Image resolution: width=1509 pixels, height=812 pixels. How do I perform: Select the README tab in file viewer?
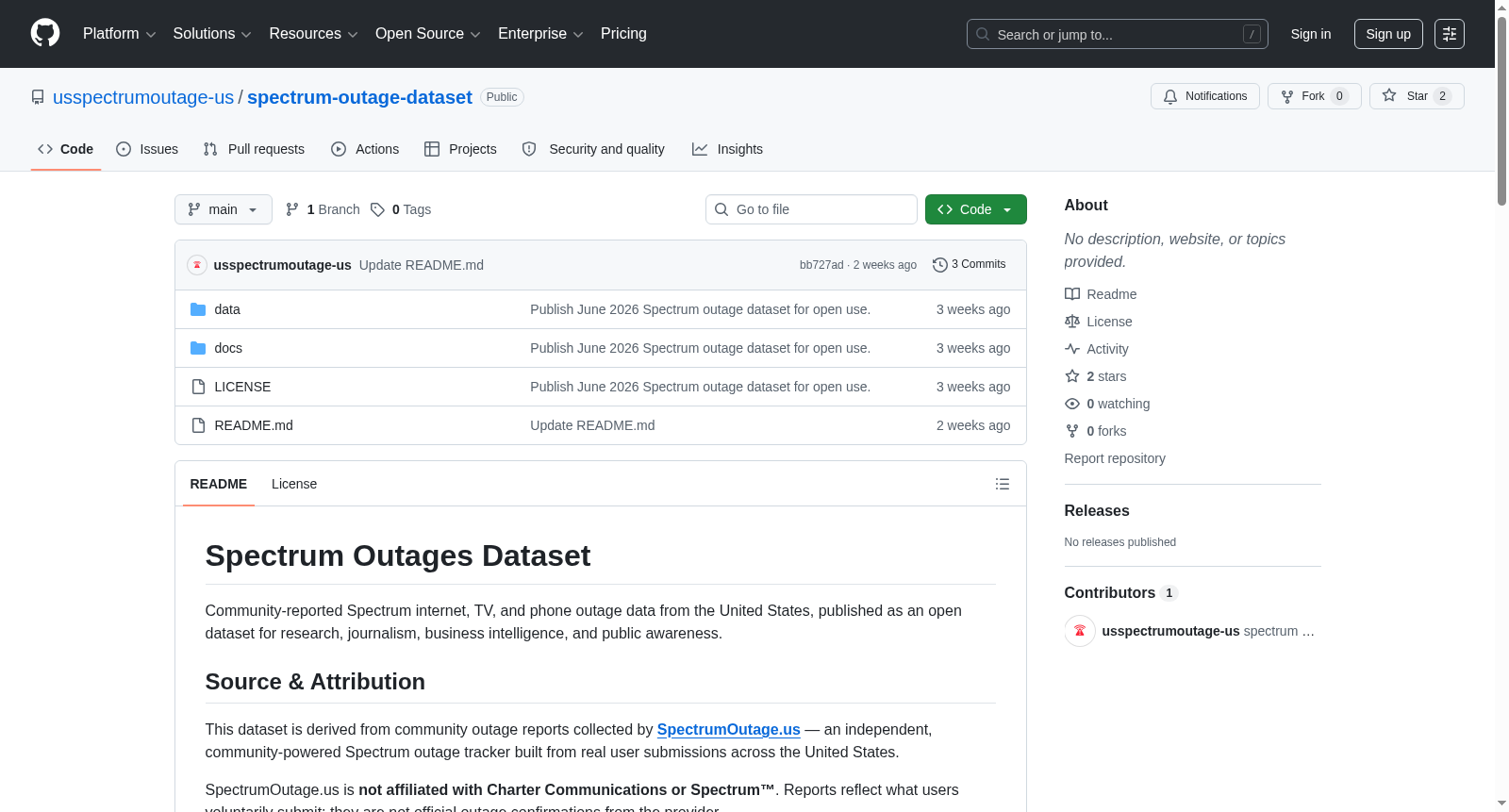[x=219, y=484]
